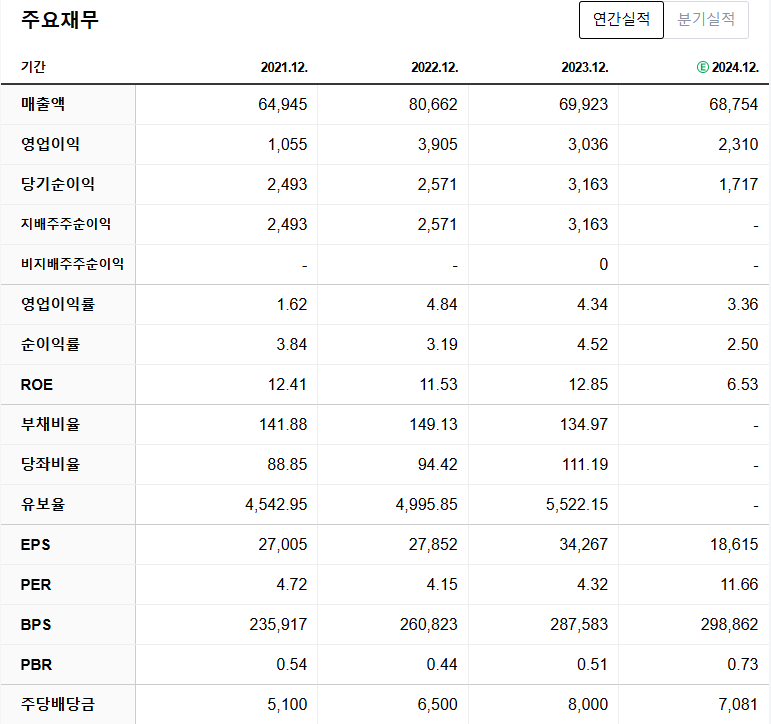Click the 비지배주주순이익 row label

tap(72, 264)
